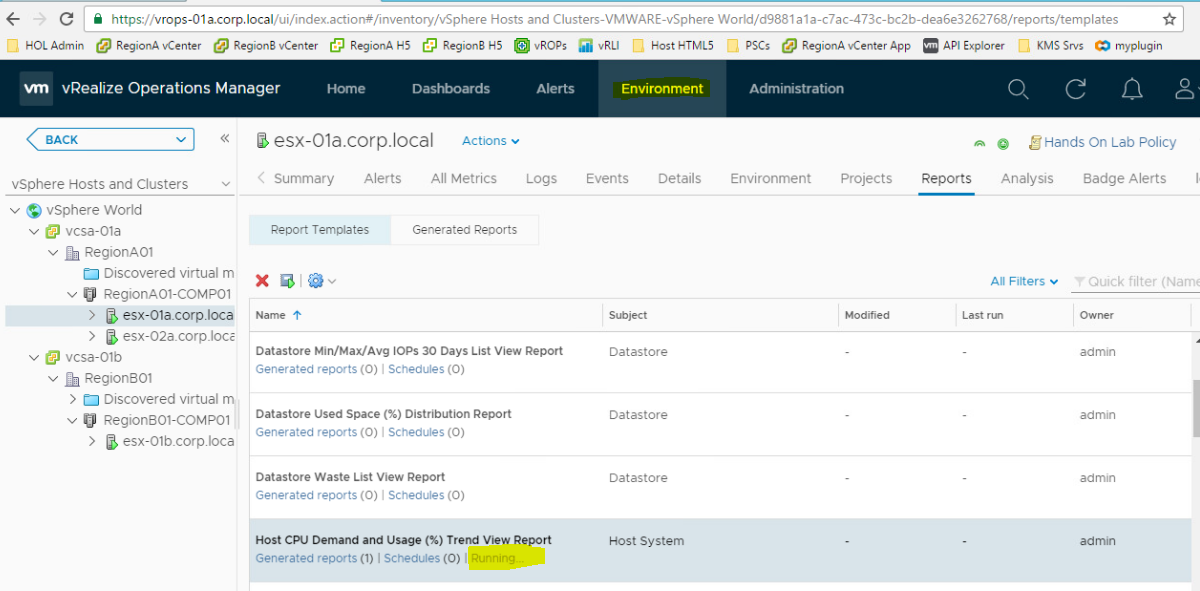
Task: Open the API Explorer bookmark
Action: 965,45
